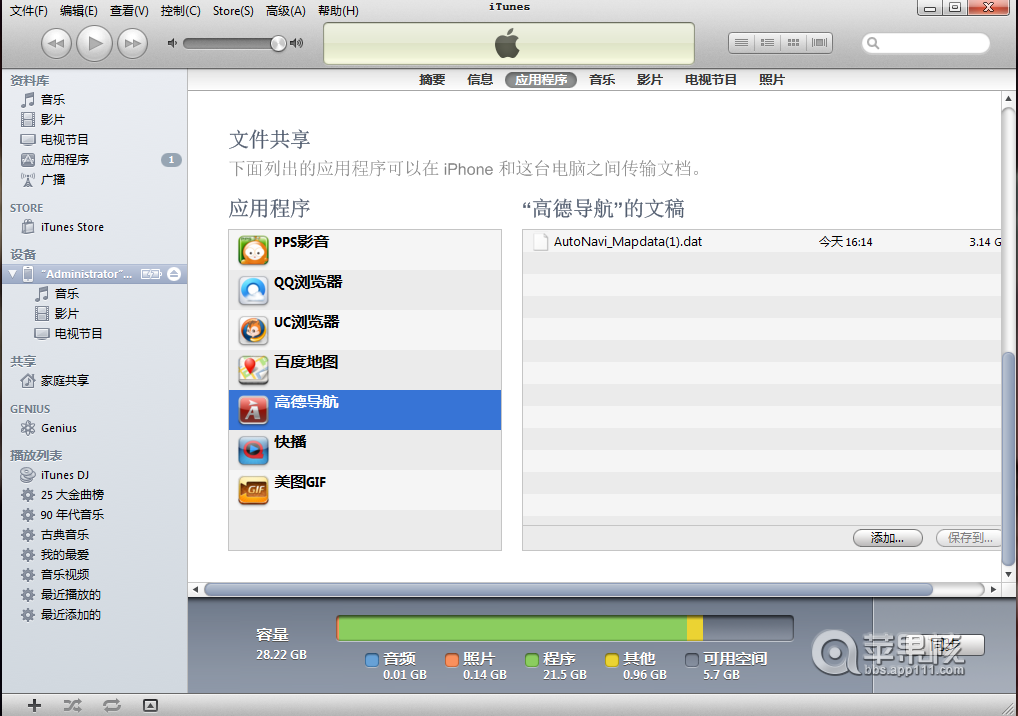The height and width of the screenshot is (716, 1018).
Task: Switch to the 摘要 tab
Action: [x=432, y=79]
